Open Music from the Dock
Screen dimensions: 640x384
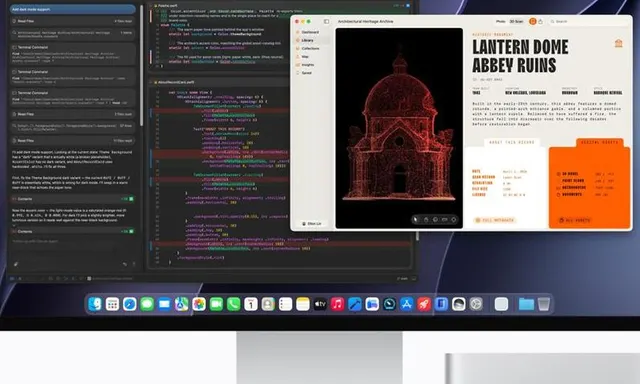[338, 304]
